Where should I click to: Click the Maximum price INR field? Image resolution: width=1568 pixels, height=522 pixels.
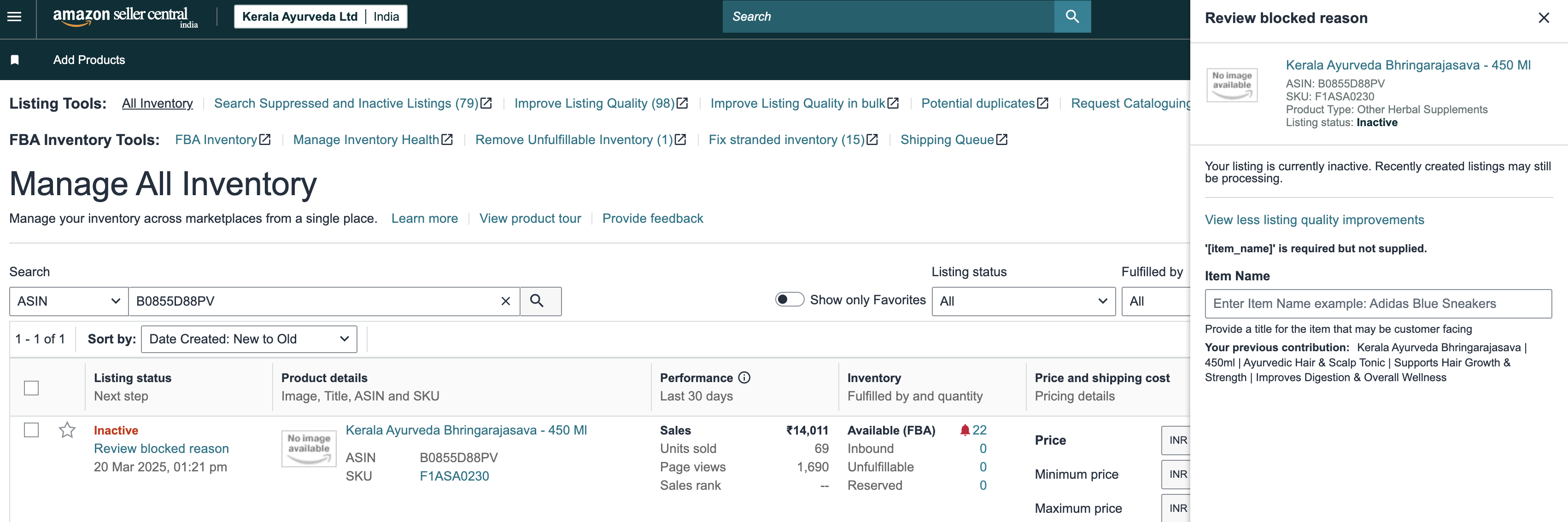(x=1176, y=508)
